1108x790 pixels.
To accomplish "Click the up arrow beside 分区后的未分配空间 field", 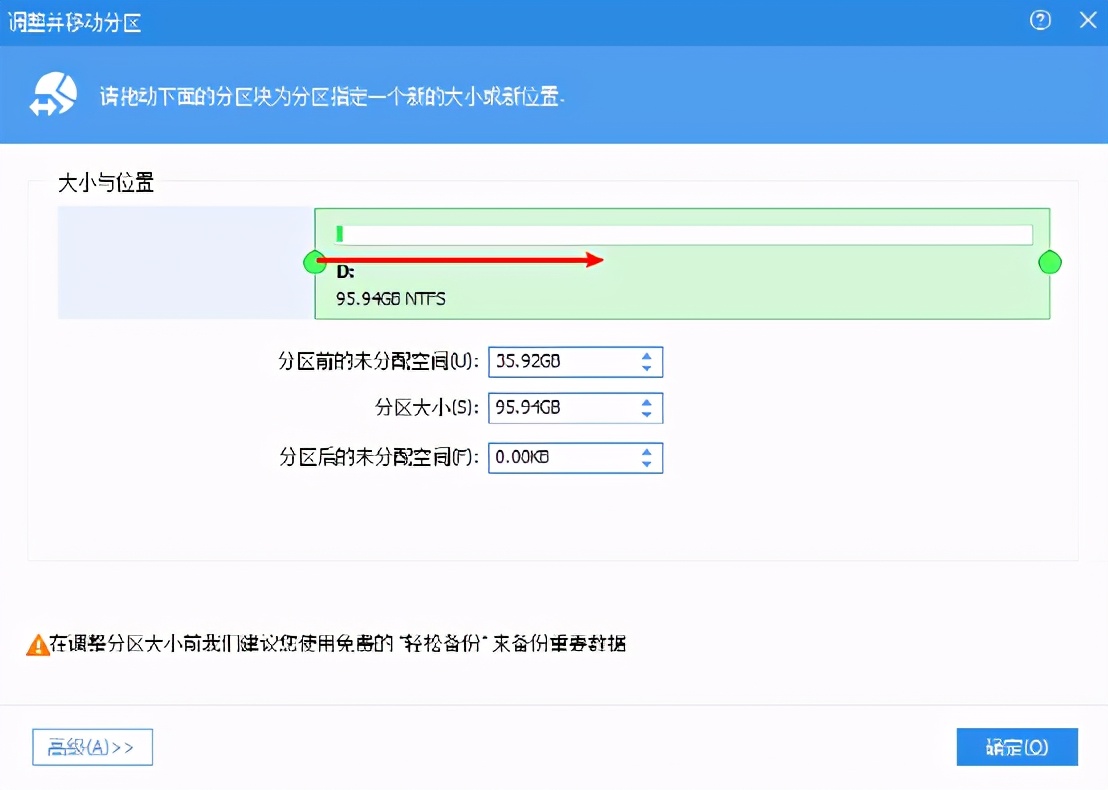I will pyautogui.click(x=647, y=452).
